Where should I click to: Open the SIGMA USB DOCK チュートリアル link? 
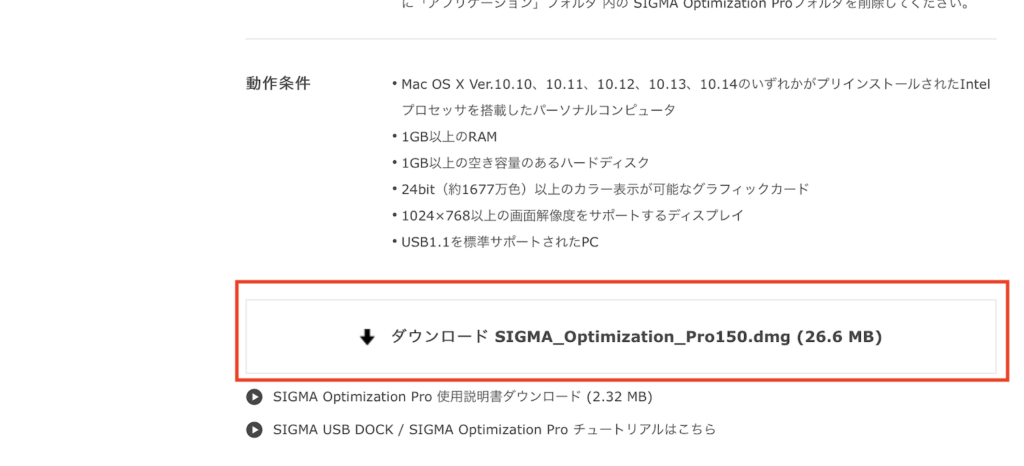click(x=494, y=430)
